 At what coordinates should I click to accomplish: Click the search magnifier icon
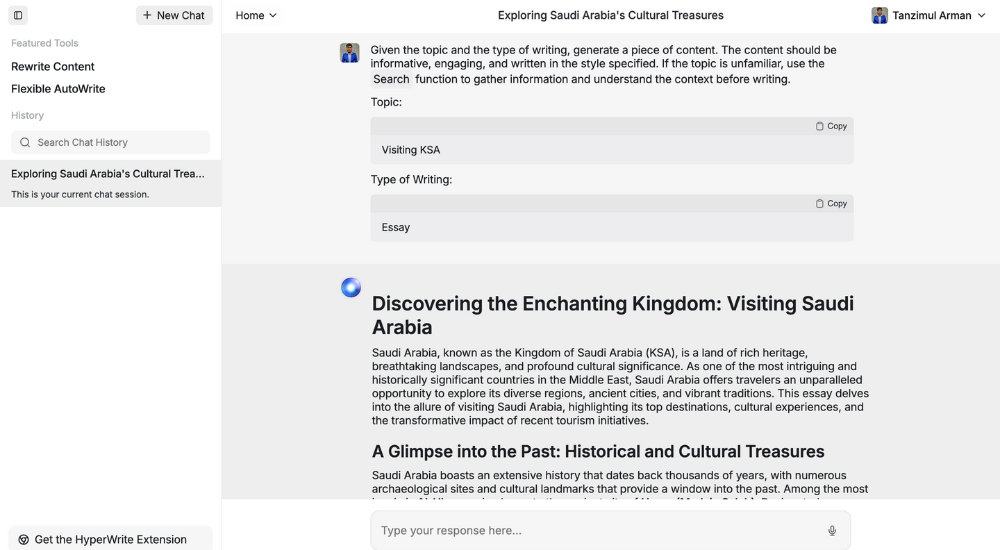25,142
